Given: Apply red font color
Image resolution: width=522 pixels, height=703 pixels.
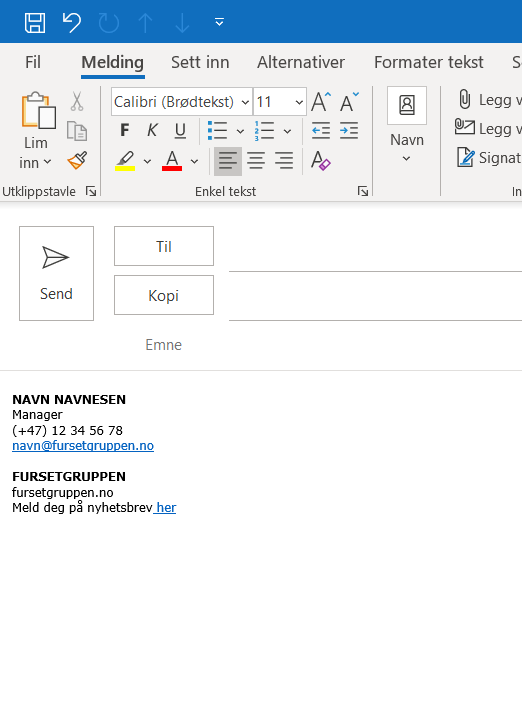Looking at the screenshot, I should click(x=172, y=161).
